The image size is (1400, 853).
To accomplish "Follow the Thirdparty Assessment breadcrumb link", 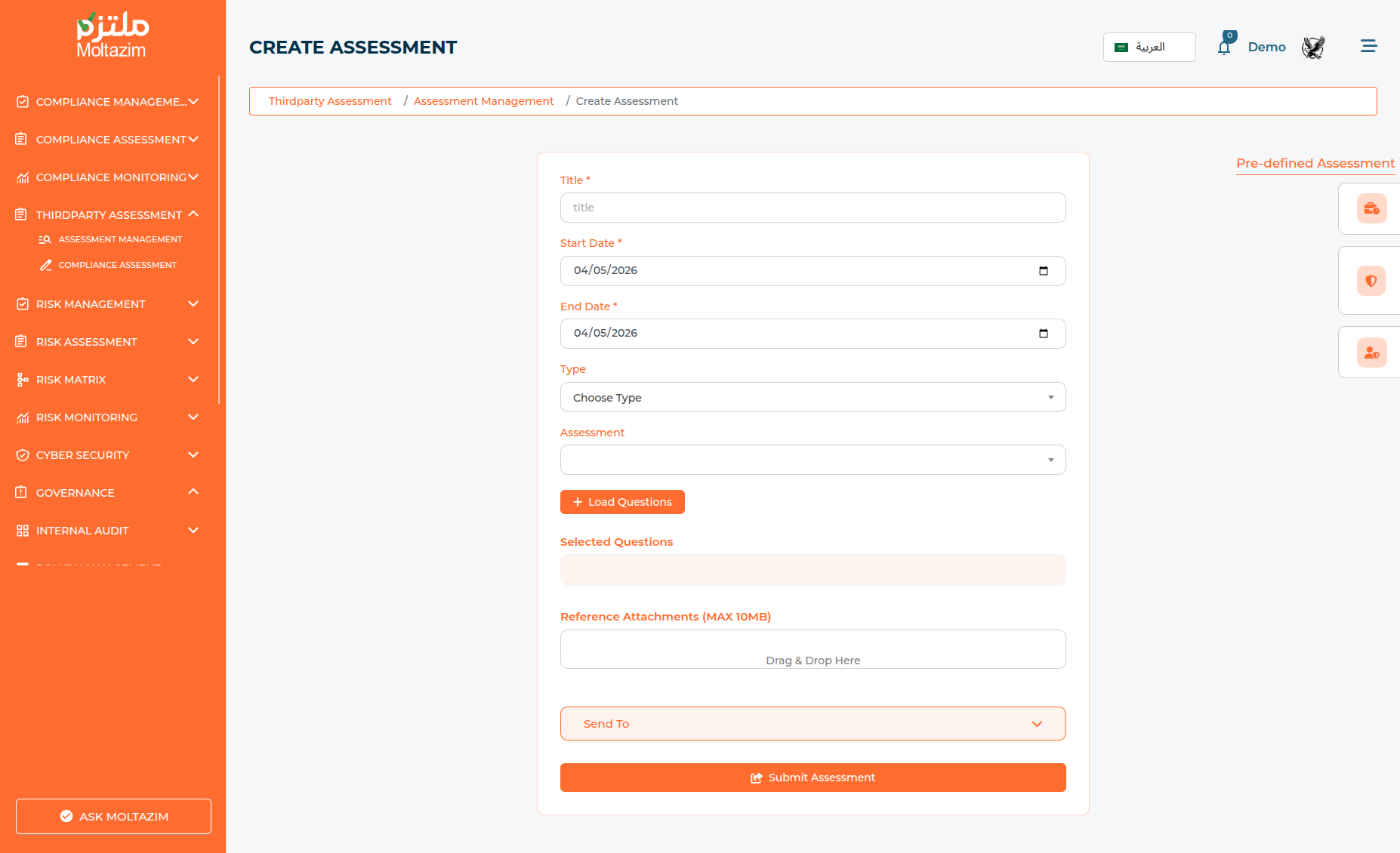I will pyautogui.click(x=330, y=101).
